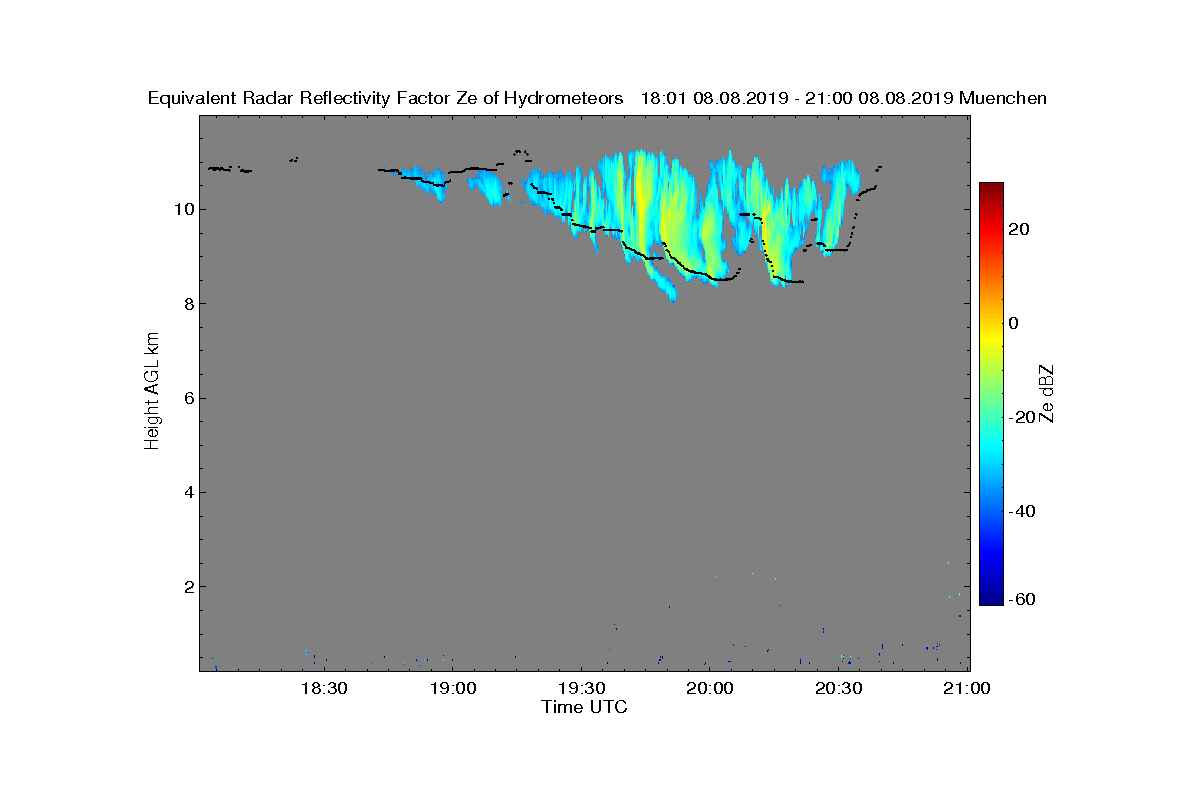Click the 20:00 time tick label

pyautogui.click(x=711, y=688)
